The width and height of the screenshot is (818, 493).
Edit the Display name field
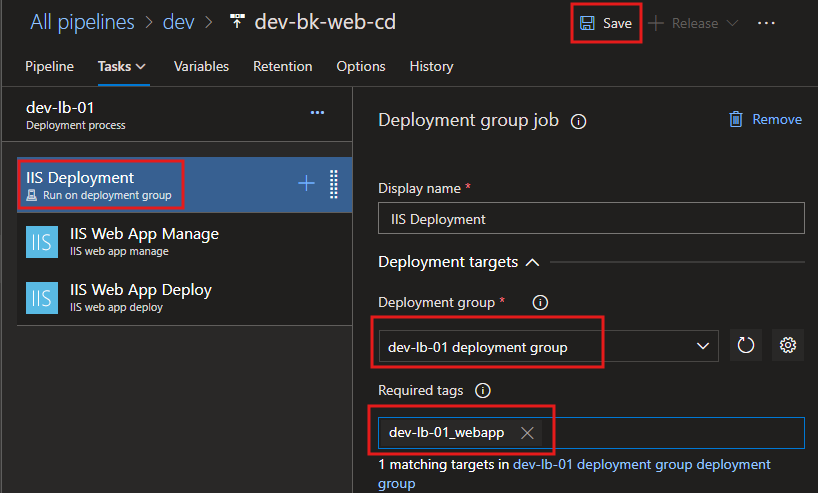click(591, 218)
